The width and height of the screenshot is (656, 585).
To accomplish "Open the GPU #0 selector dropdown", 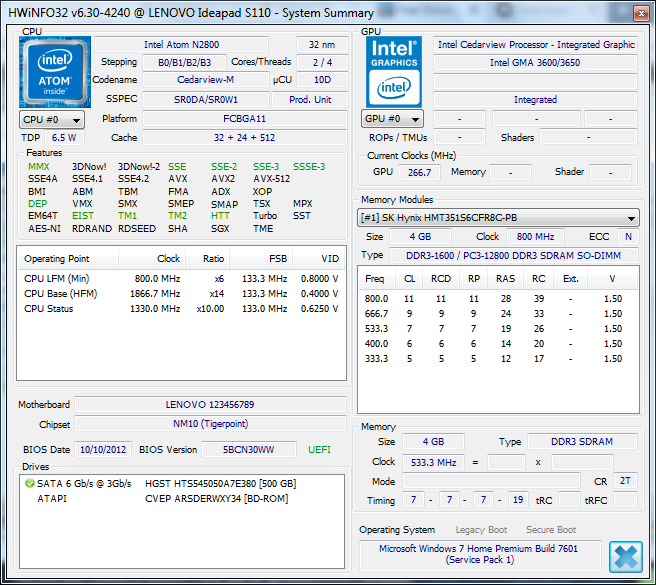I will (x=392, y=119).
